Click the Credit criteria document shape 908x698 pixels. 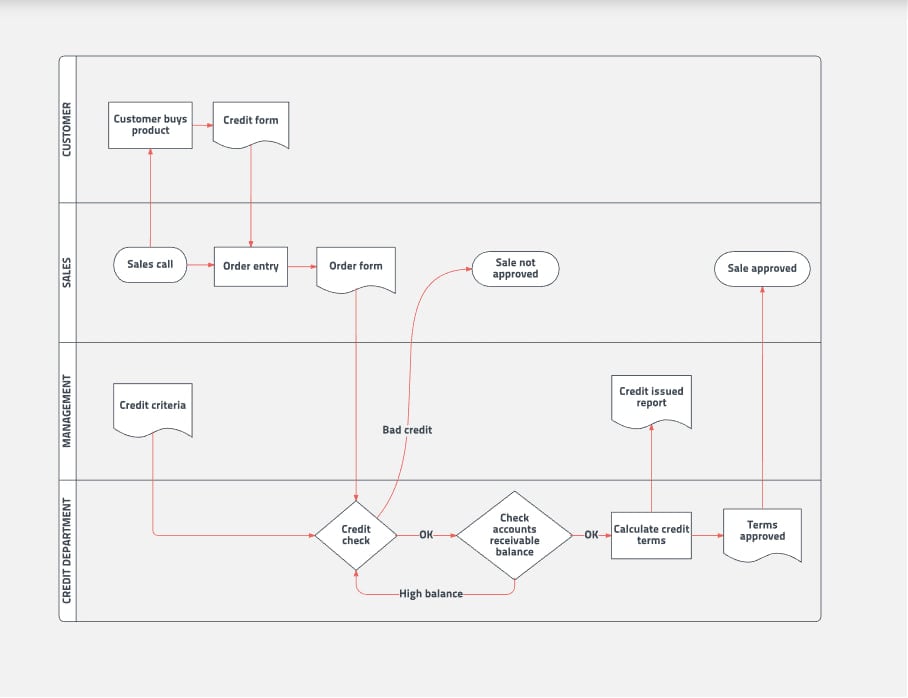(152, 407)
